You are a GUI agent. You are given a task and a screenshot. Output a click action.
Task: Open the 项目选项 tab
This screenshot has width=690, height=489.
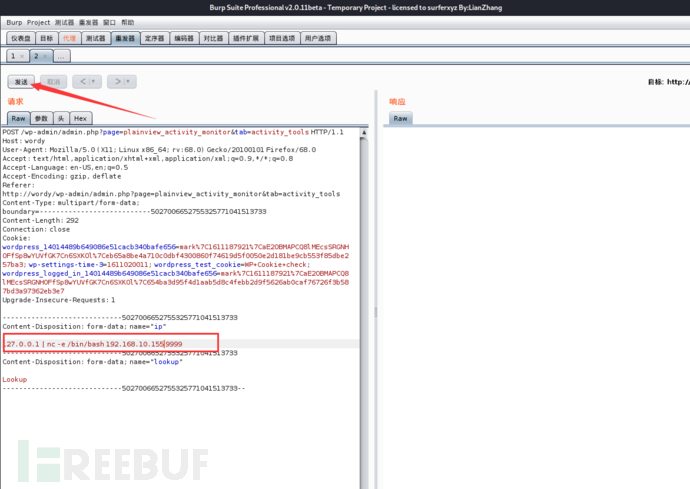(282, 38)
